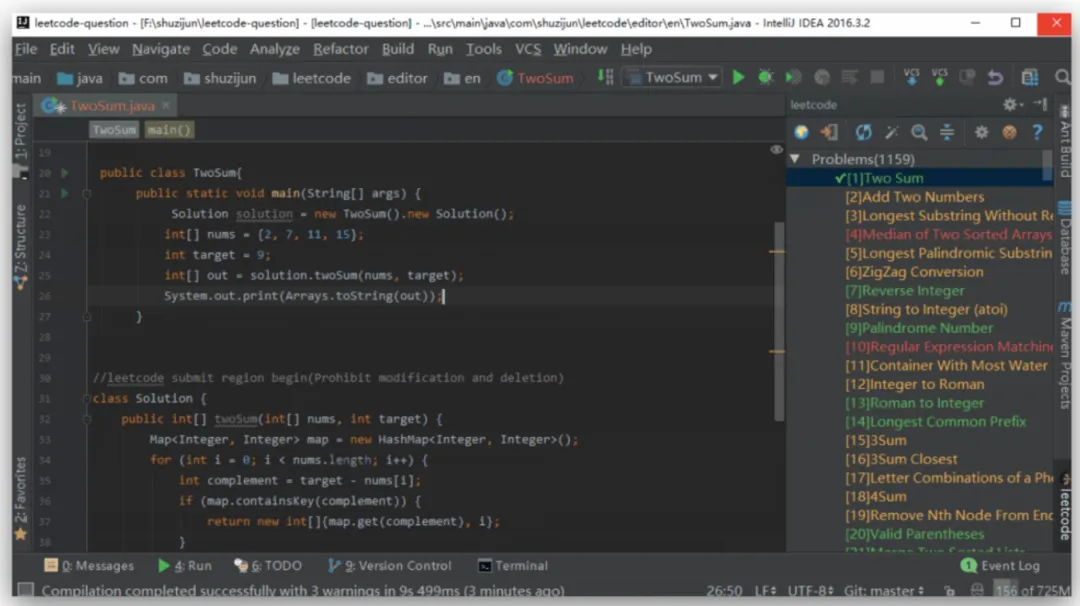Toggle the eye inspection icon in editor

(x=776, y=149)
